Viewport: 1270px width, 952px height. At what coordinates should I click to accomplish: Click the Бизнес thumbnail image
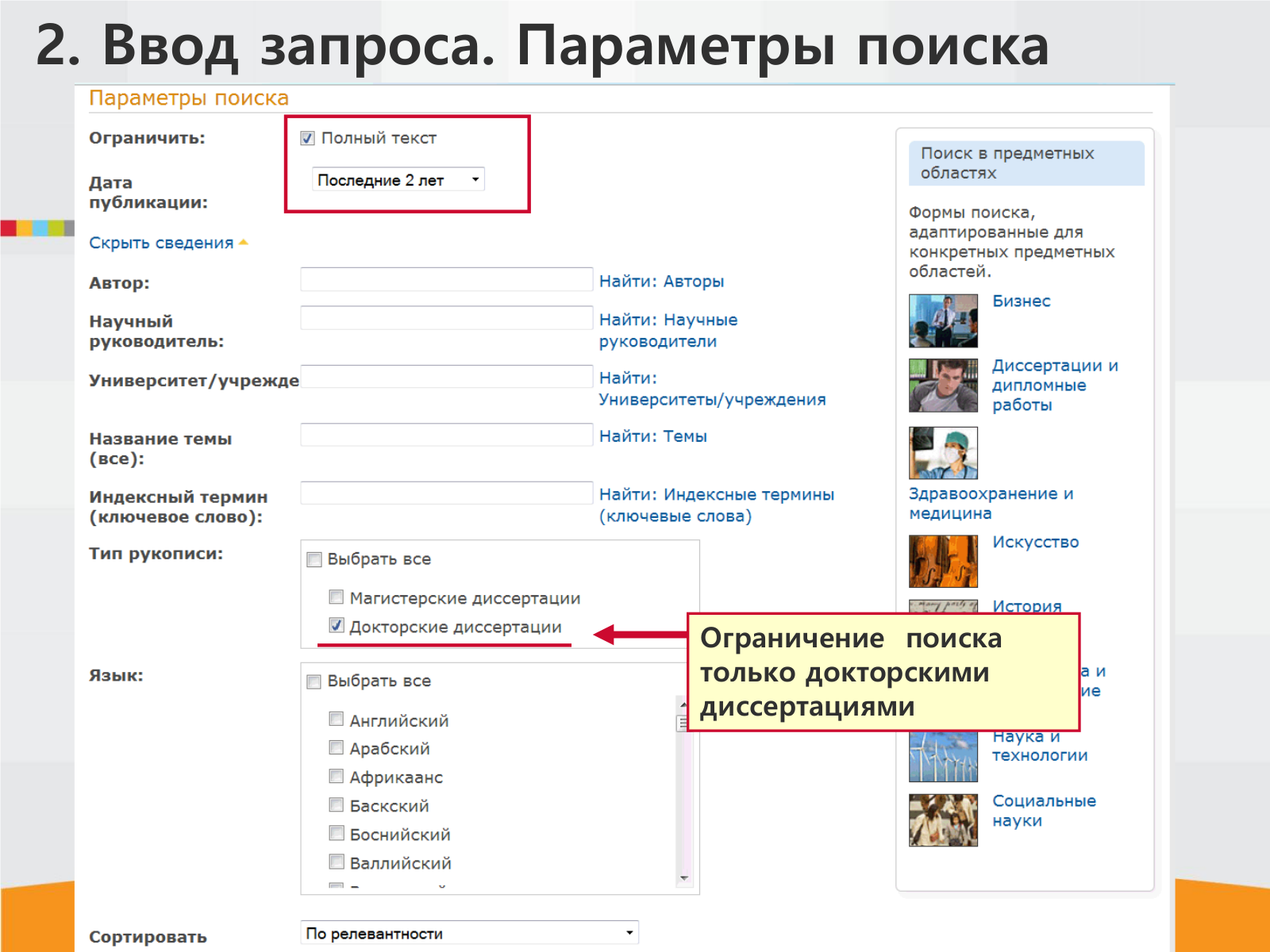(x=943, y=321)
